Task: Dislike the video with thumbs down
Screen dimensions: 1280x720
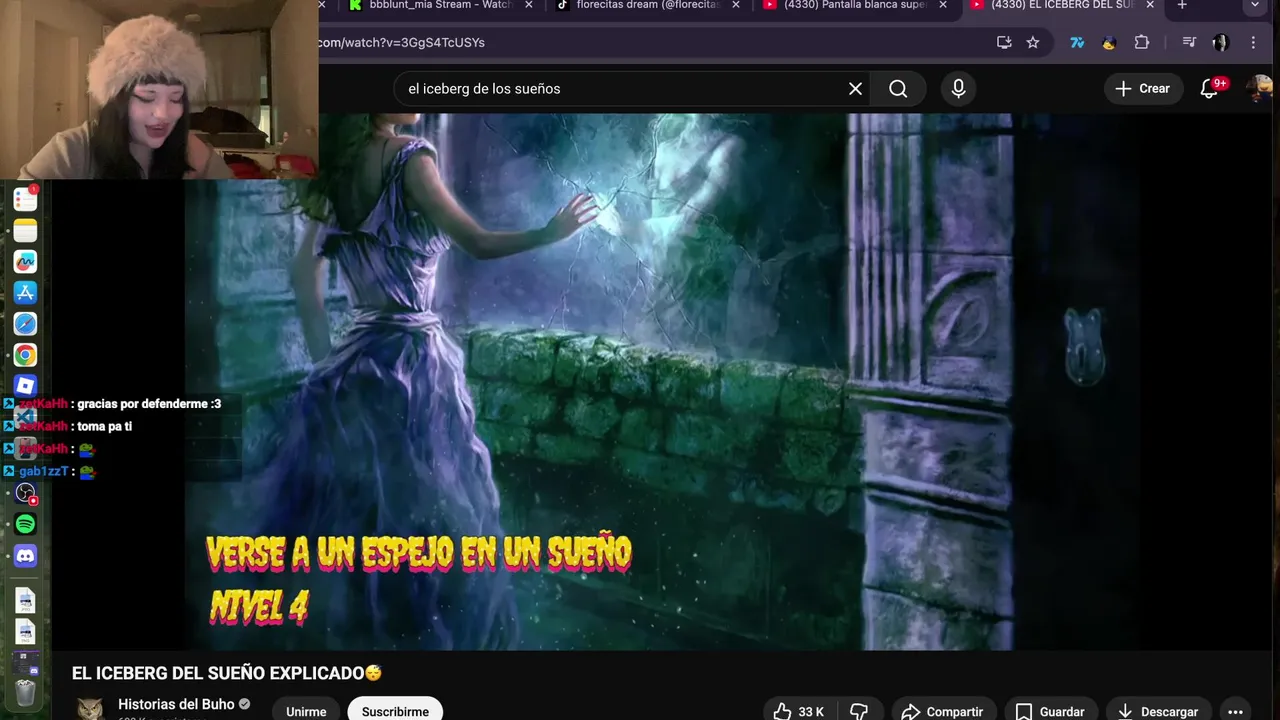Action: [x=858, y=711]
